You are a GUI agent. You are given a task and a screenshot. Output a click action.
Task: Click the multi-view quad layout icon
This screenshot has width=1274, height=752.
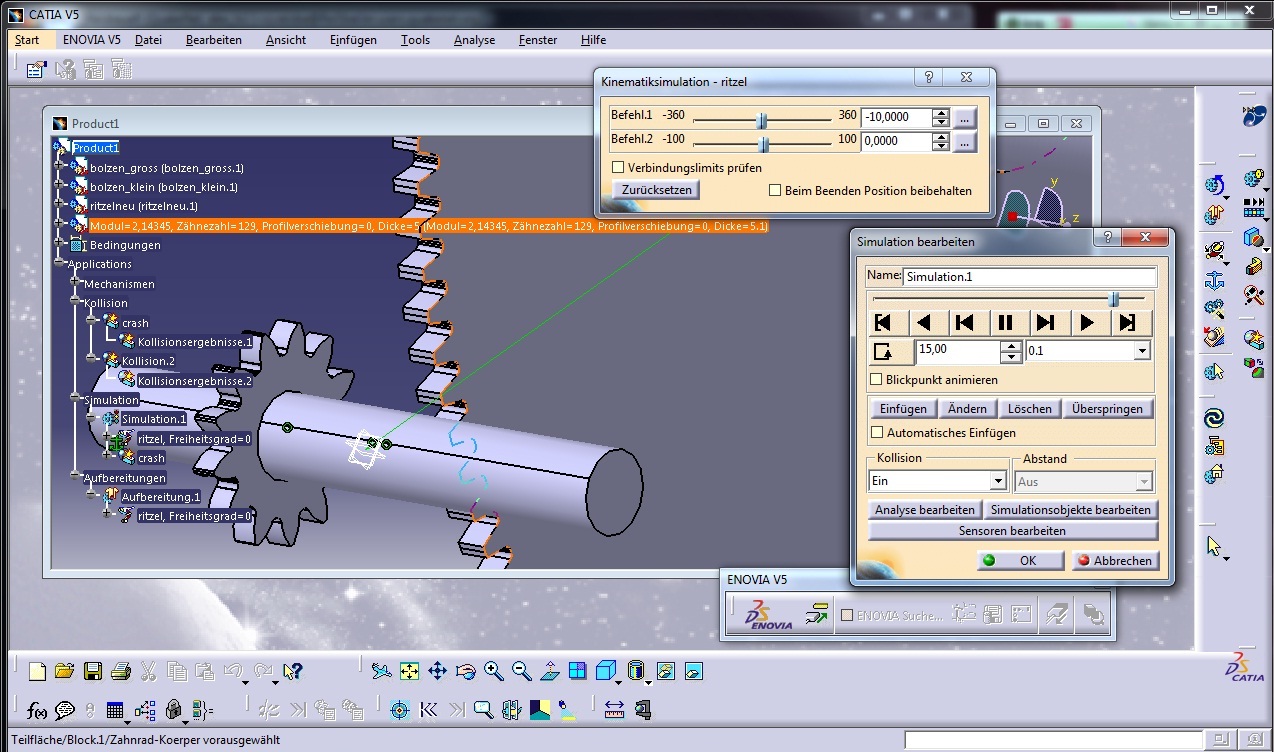pyautogui.click(x=577, y=671)
